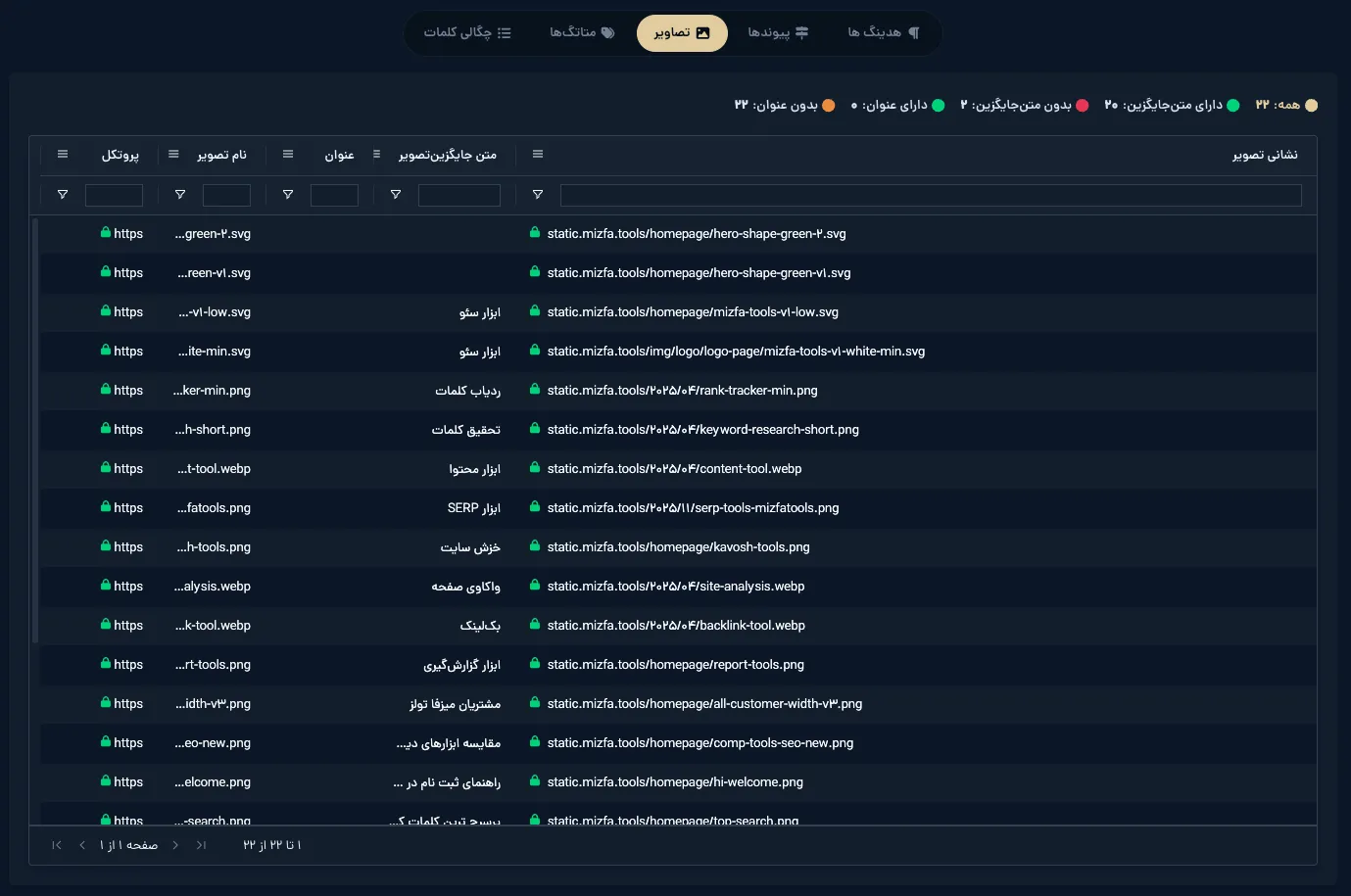Click lock icon beside rank-tracker-min.png URL
Viewport: 1351px width, 896px height.
point(535,390)
